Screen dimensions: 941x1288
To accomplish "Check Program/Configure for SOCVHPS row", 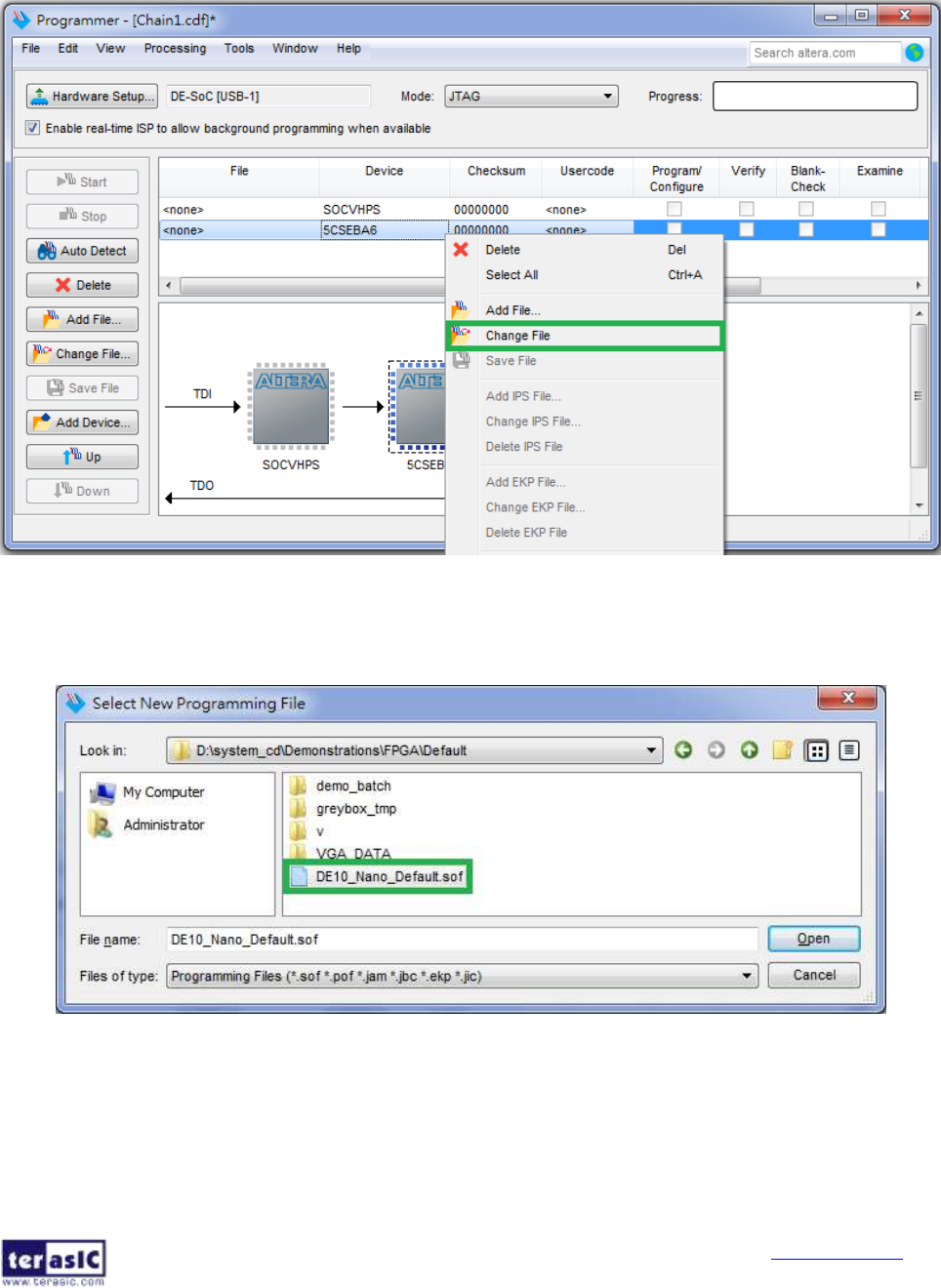I will pos(674,209).
